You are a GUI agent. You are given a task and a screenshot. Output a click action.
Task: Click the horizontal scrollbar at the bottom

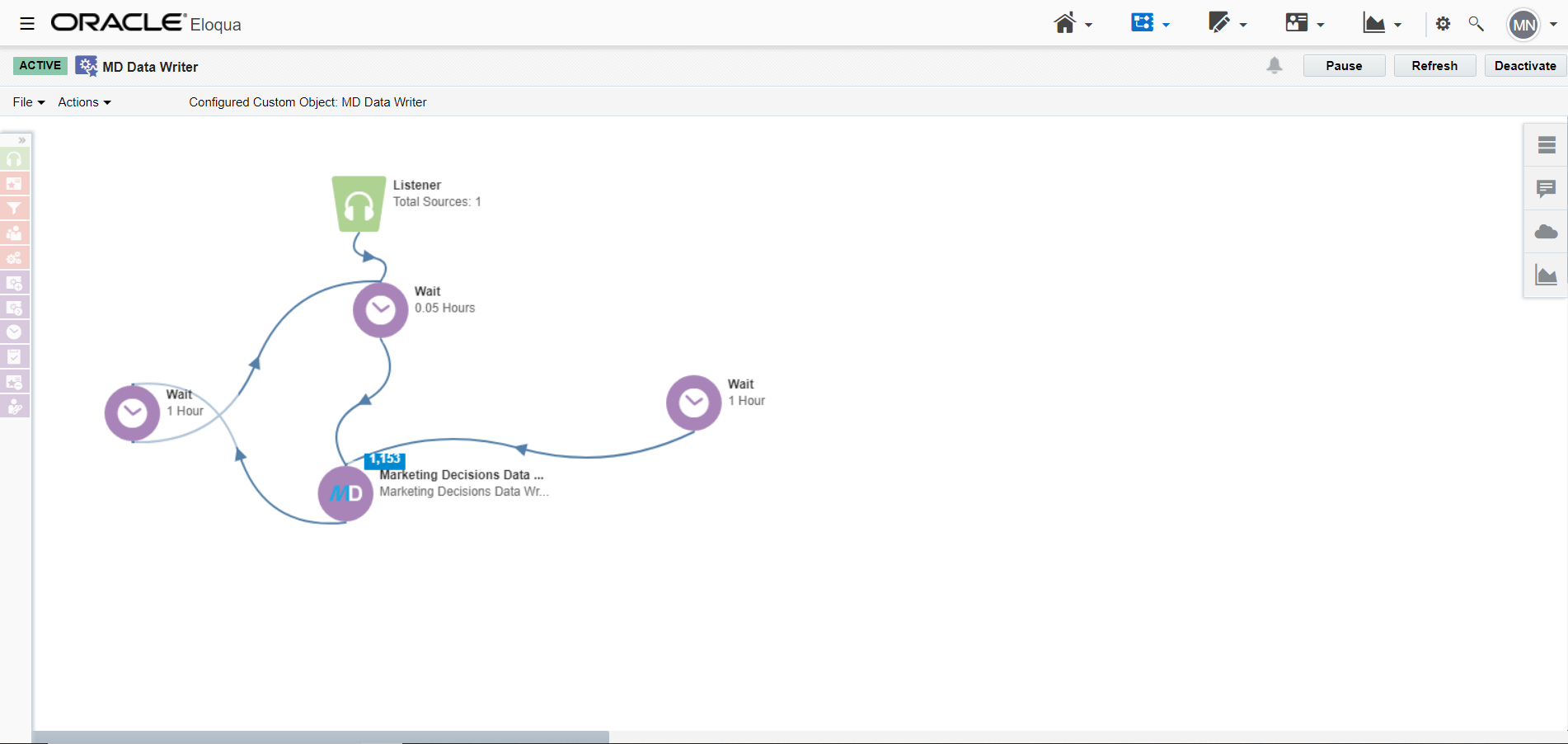click(x=320, y=737)
